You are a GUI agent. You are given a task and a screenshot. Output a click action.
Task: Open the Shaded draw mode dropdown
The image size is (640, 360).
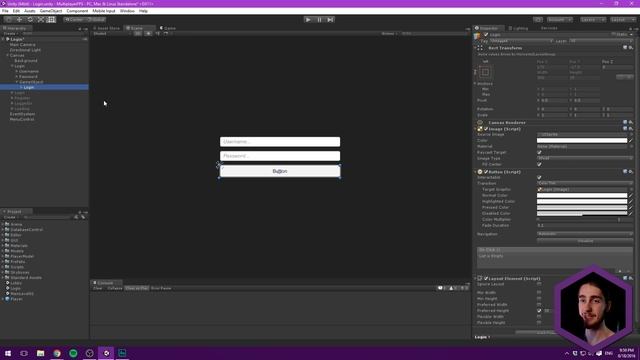(x=110, y=33)
